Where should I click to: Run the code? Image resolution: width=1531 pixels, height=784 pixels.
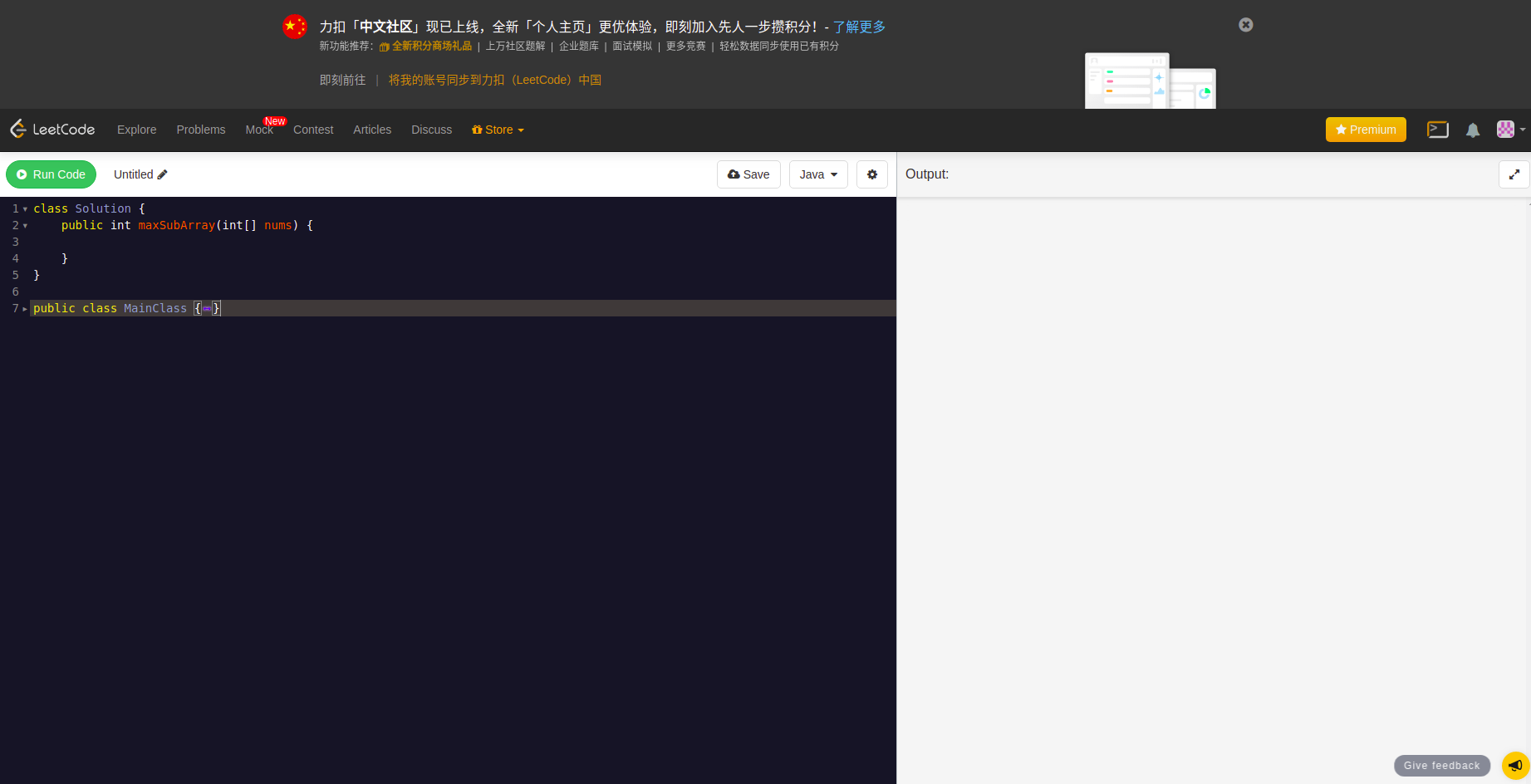pyautogui.click(x=51, y=174)
